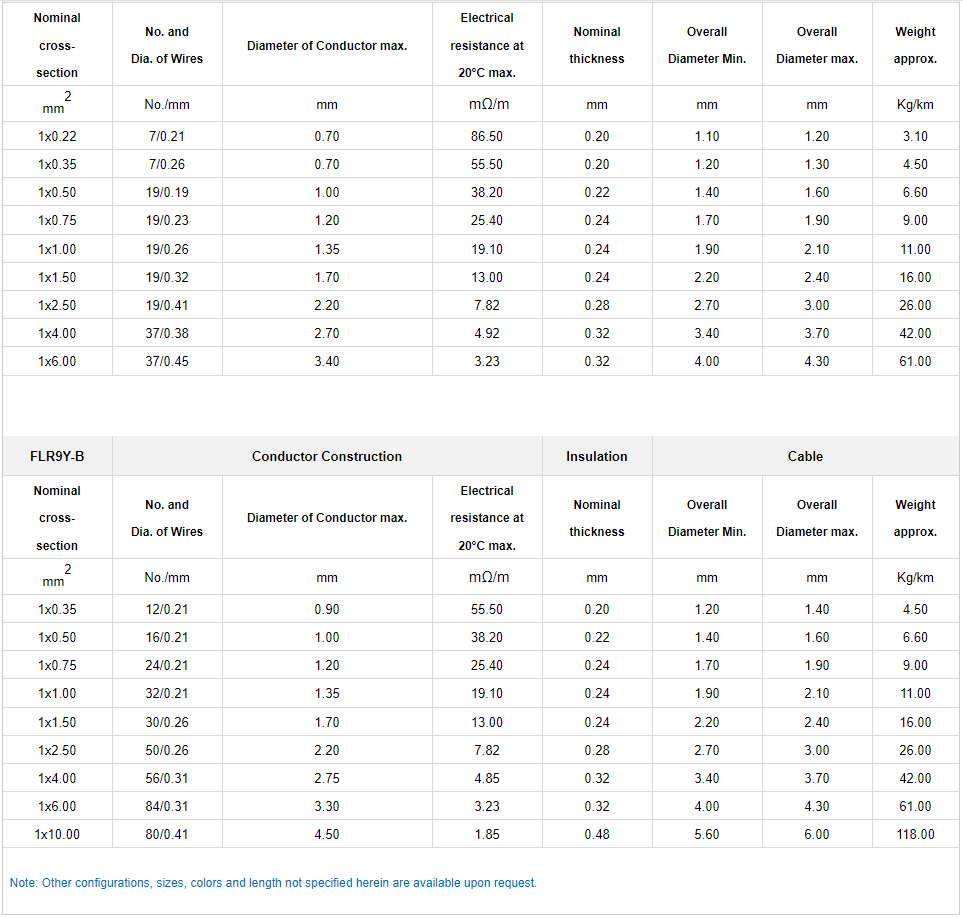Click the 86.50 resistance value
The height and width of the screenshot is (918, 963).
coord(487,136)
